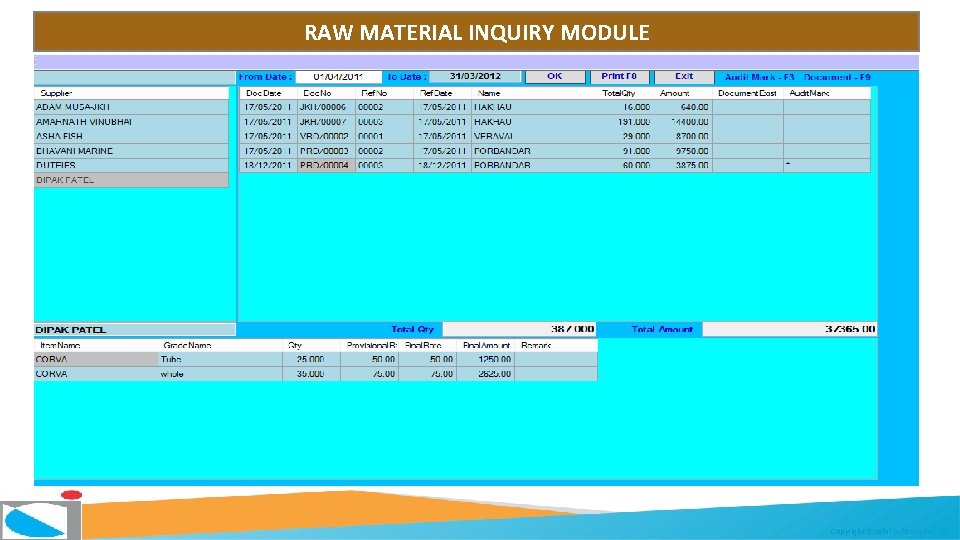The image size is (960, 540).
Task: Click the Audit Mark column header
Action: [827, 93]
